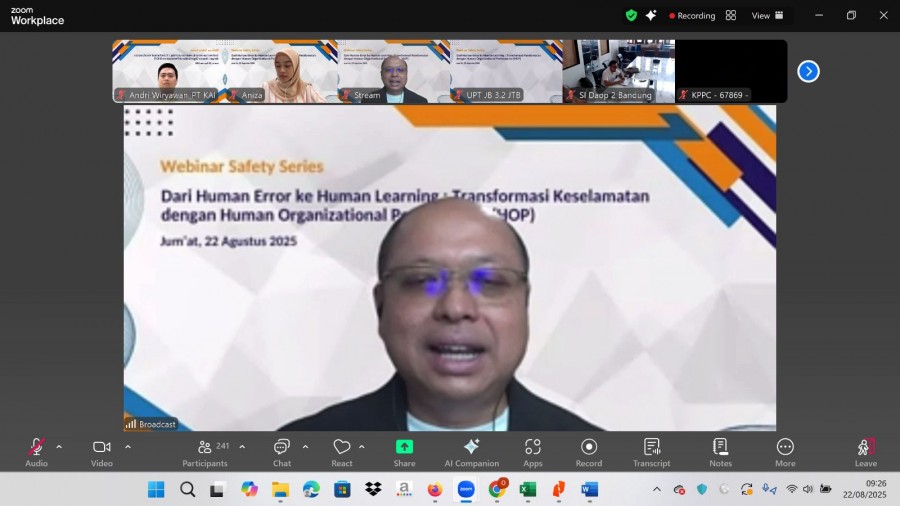Open the View menu
Image resolution: width=900 pixels, height=506 pixels.
pos(767,15)
